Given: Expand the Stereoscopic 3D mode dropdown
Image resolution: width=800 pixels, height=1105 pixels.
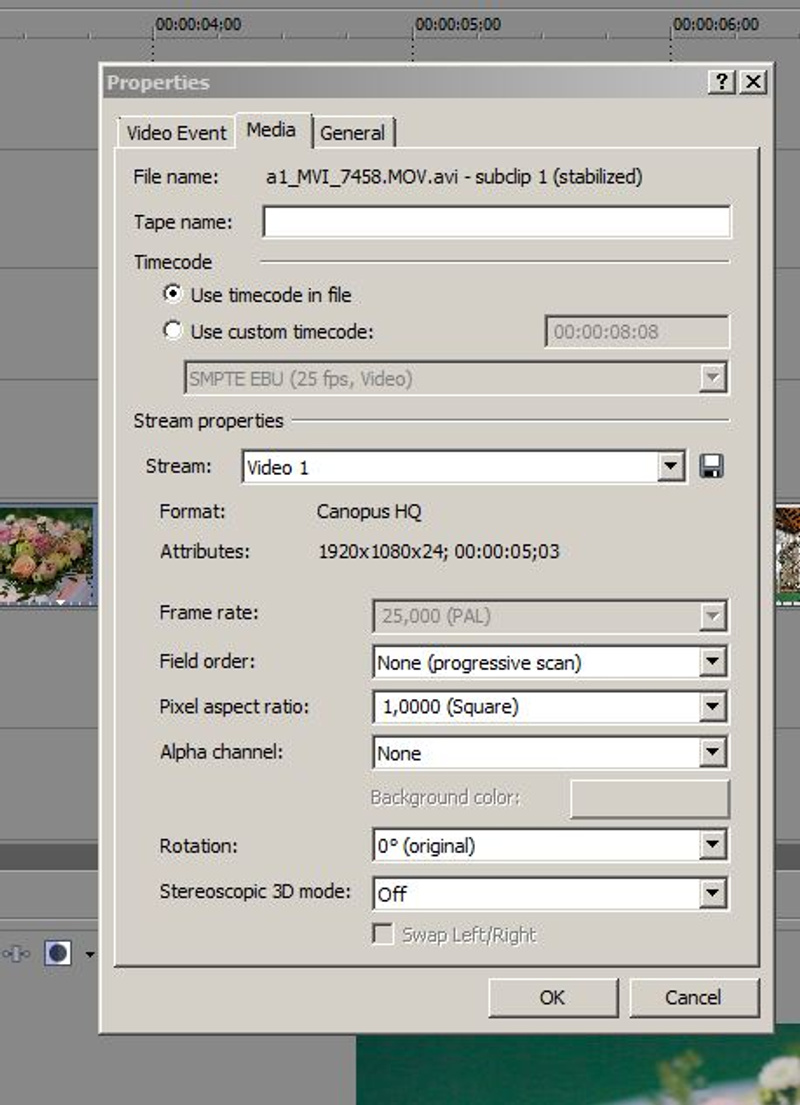Looking at the screenshot, I should (x=550, y=894).
